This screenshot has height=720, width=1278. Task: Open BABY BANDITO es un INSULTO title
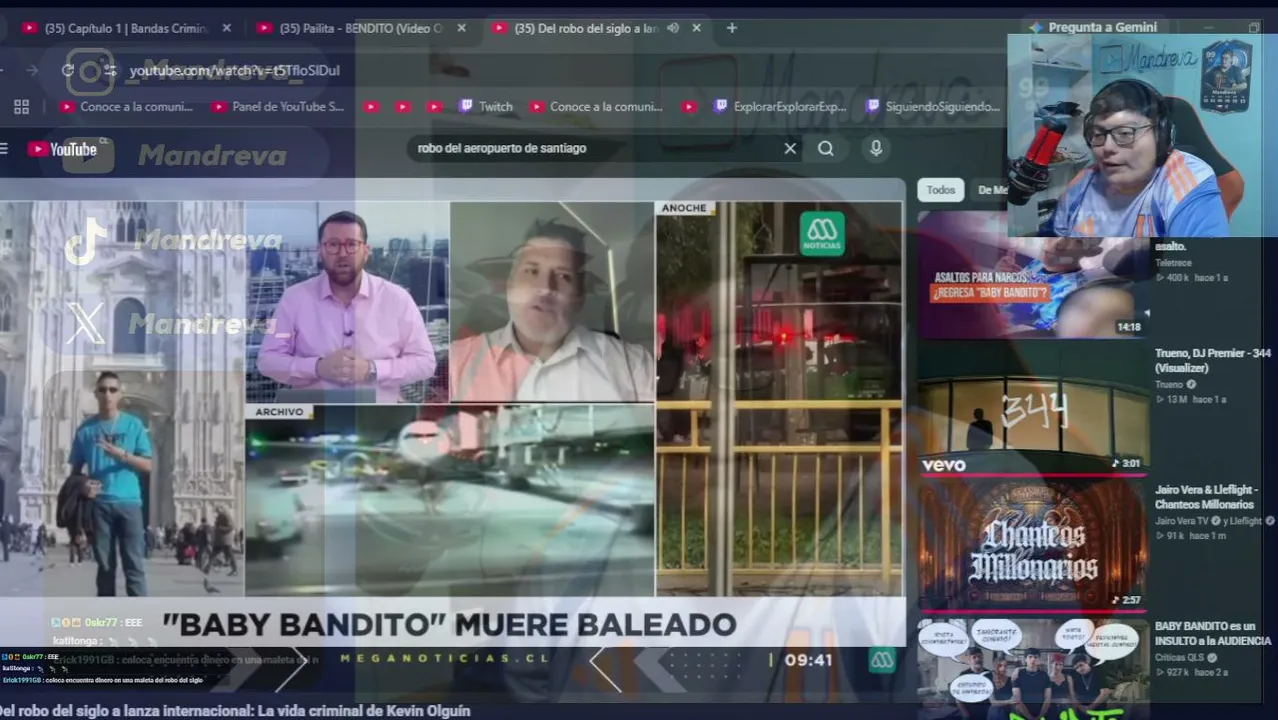click(x=1212, y=633)
